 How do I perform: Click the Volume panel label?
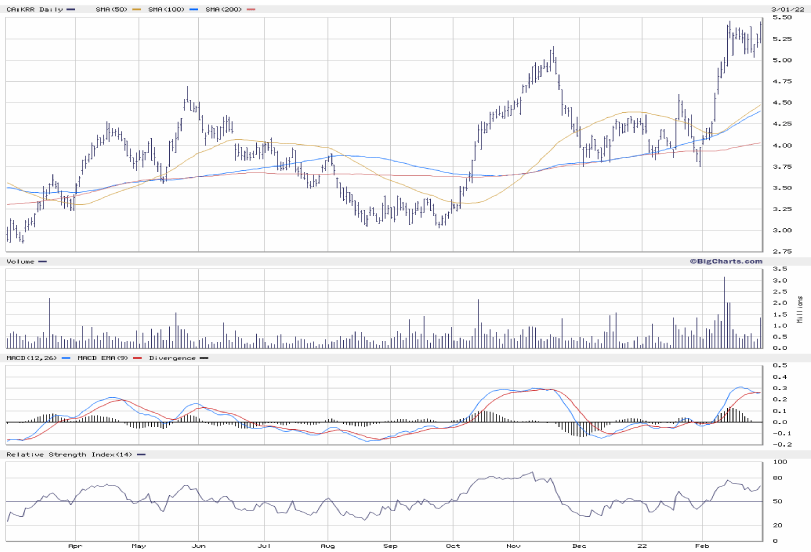tap(20, 262)
